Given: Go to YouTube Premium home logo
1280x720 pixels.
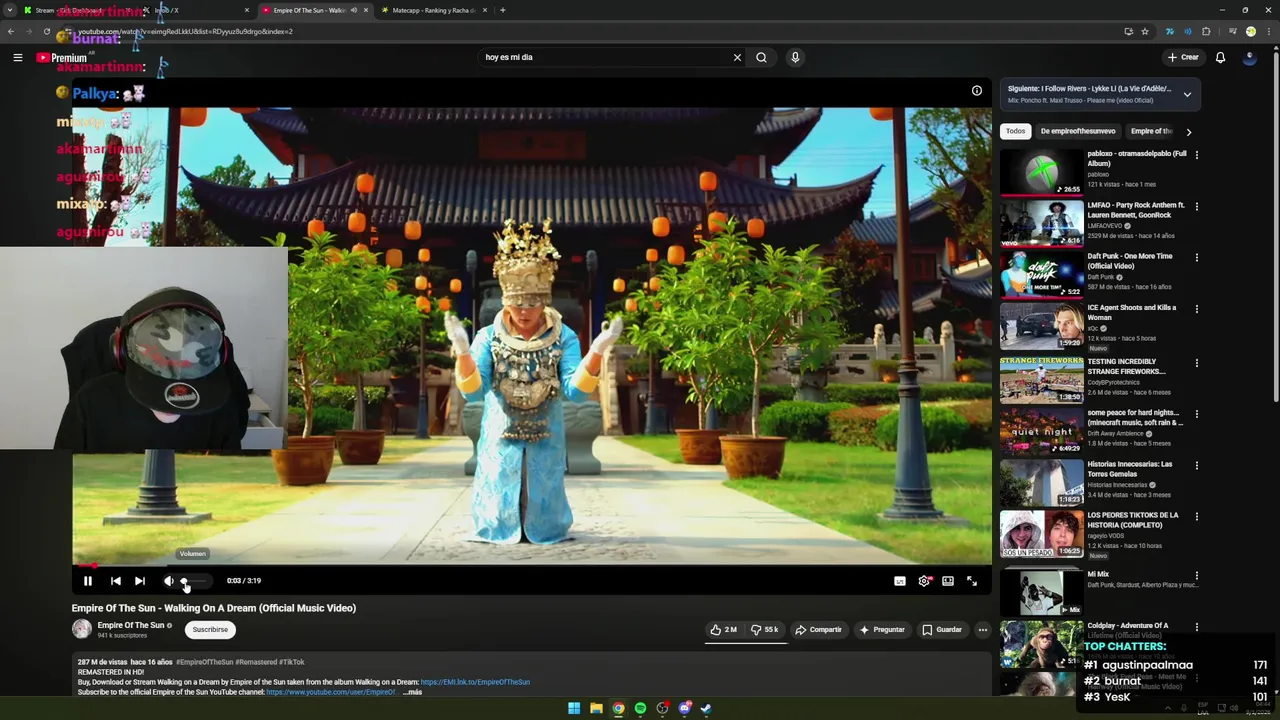Looking at the screenshot, I should point(62,58).
